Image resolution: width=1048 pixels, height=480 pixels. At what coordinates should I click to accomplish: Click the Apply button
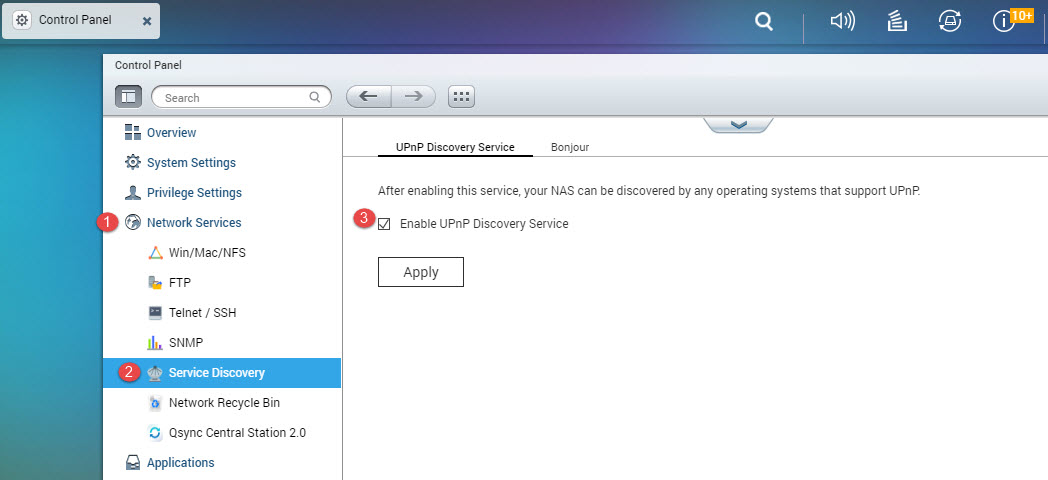coord(420,272)
